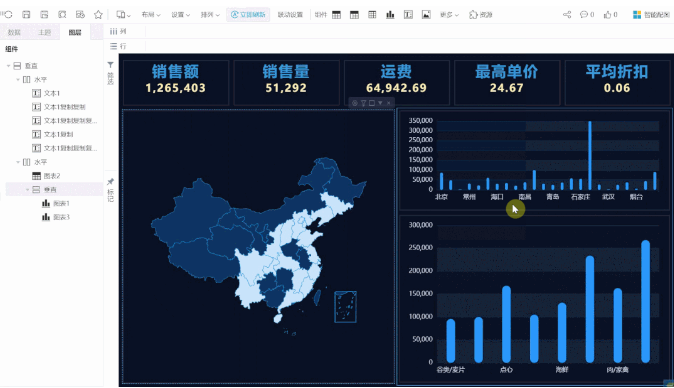Select 图表2 in the layer tree
The width and height of the screenshot is (674, 388).
52,176
